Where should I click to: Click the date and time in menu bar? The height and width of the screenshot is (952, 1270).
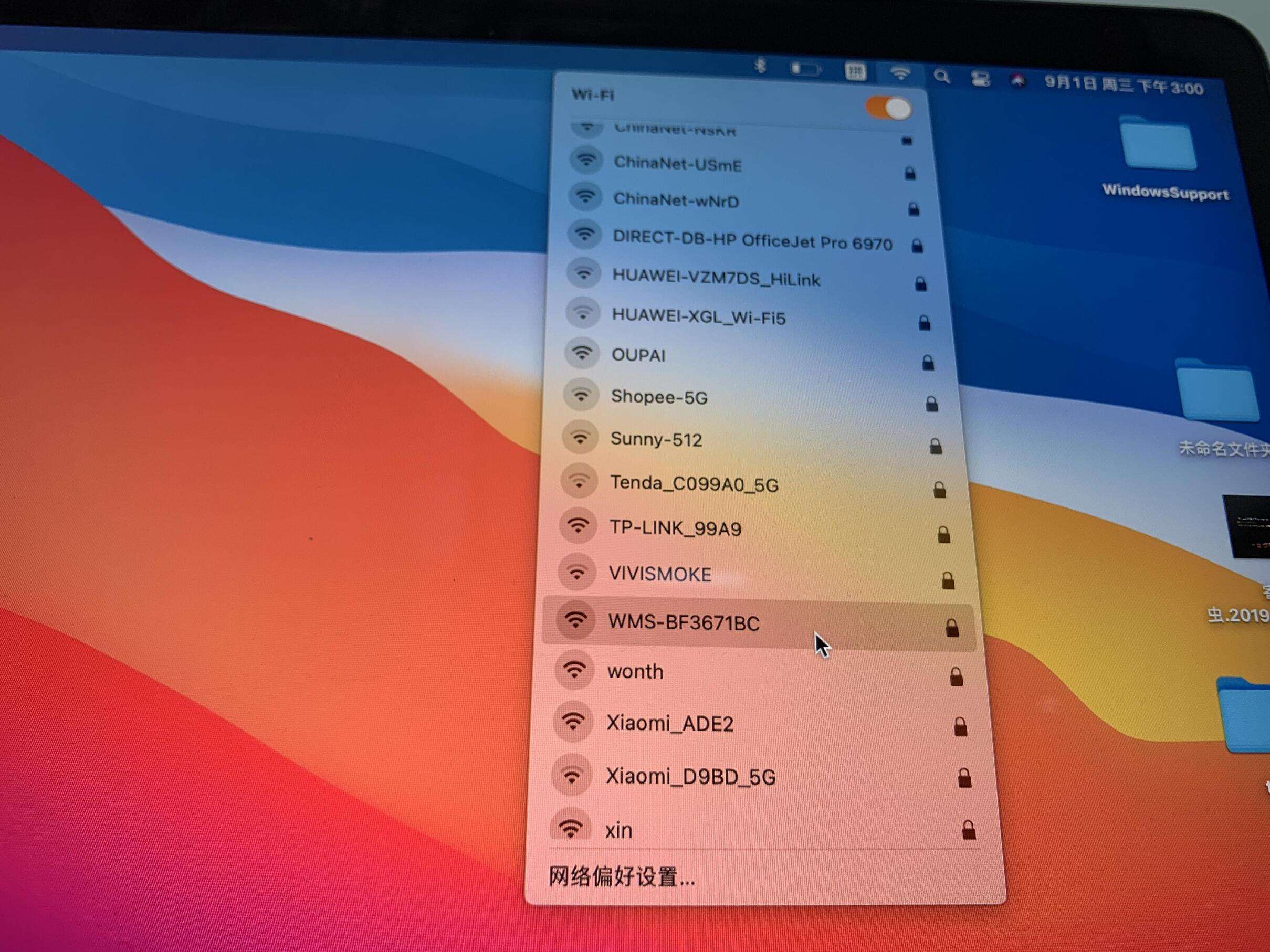click(1124, 86)
